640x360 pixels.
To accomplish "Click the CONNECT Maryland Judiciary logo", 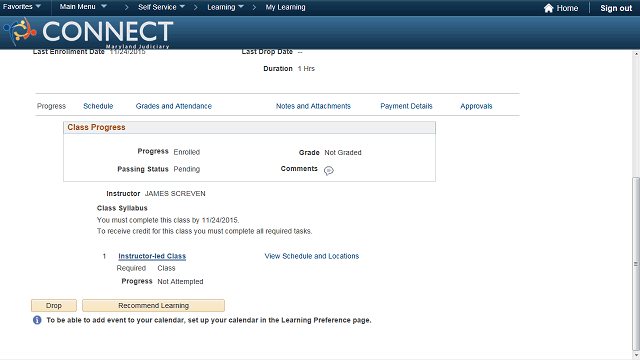I will coord(89,33).
